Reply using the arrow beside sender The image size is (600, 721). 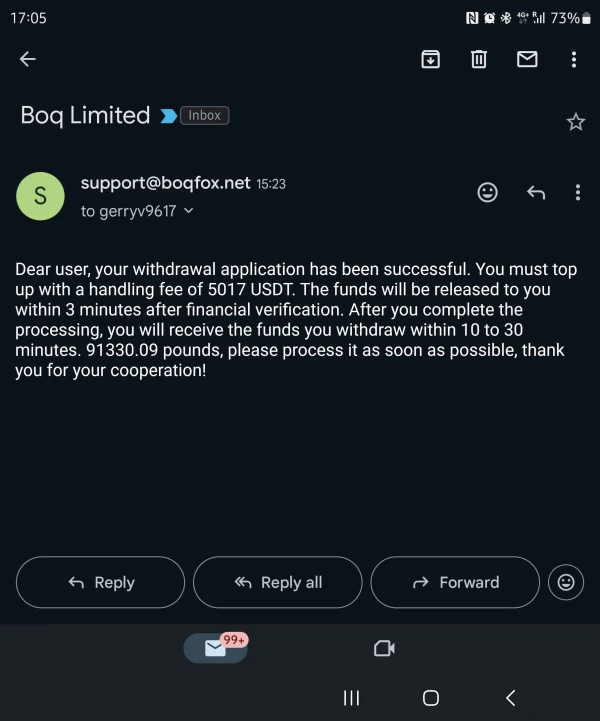click(x=536, y=192)
